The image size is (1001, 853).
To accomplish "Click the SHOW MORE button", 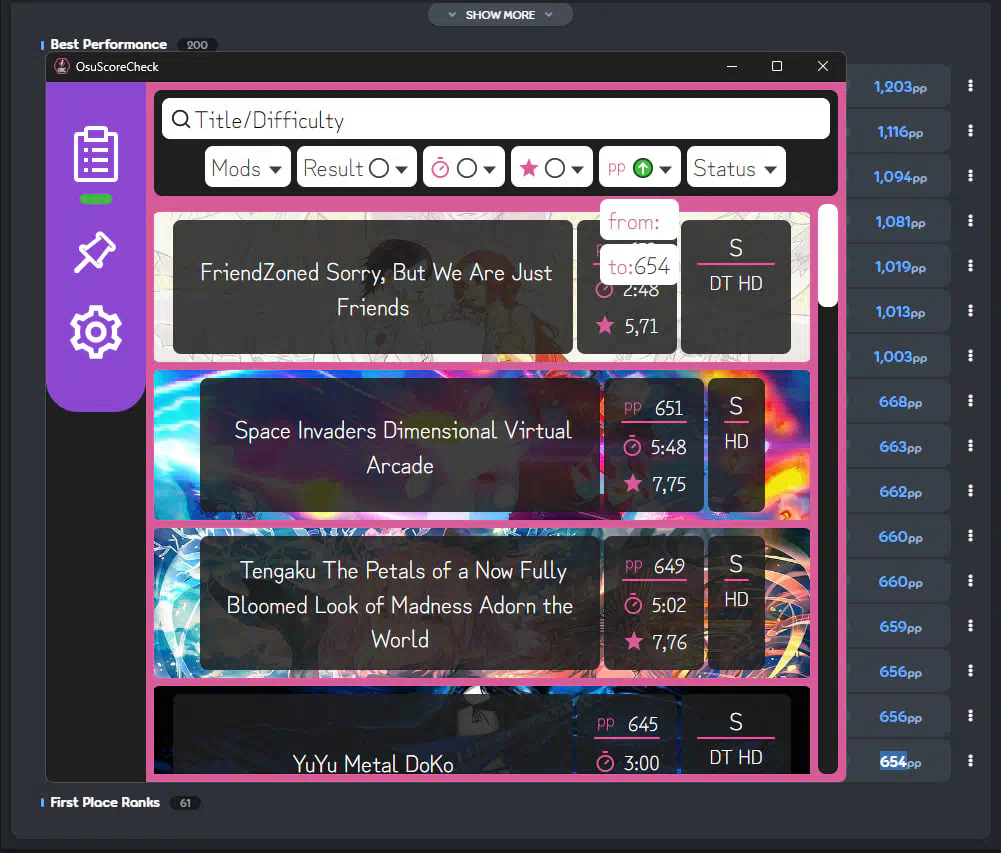I will [x=500, y=15].
